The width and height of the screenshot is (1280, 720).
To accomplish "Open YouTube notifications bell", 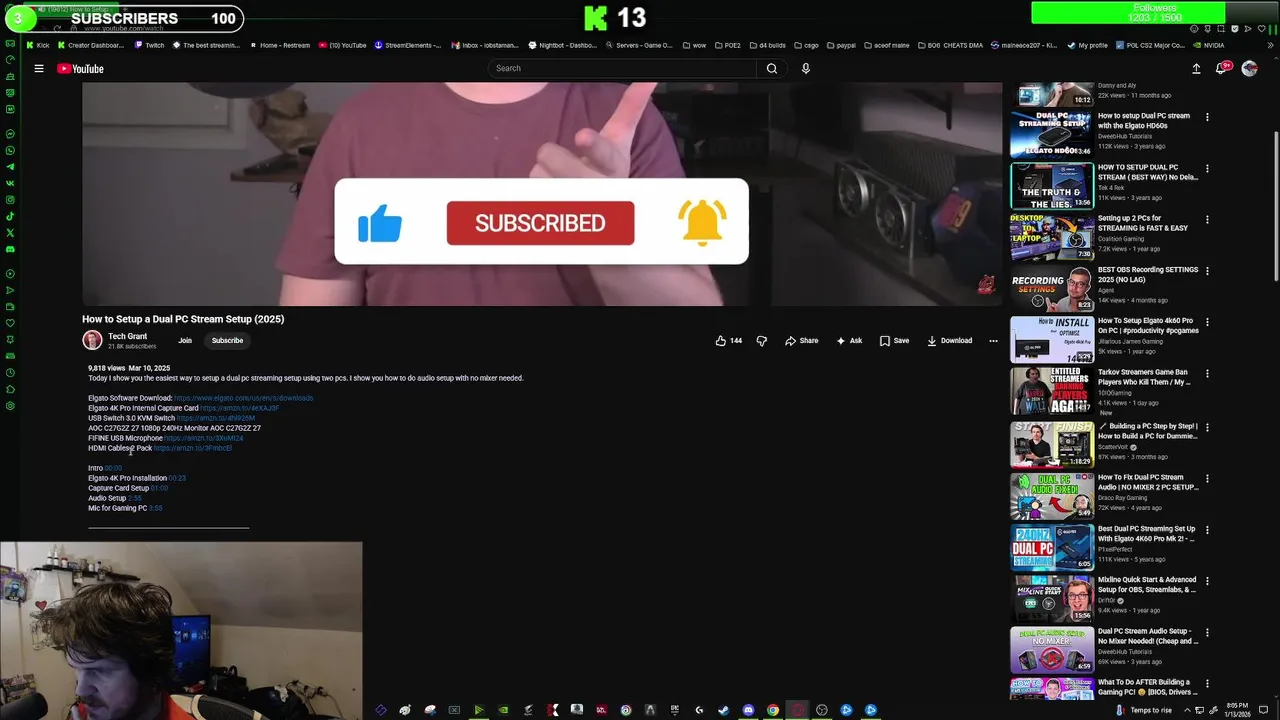I will tap(1221, 68).
